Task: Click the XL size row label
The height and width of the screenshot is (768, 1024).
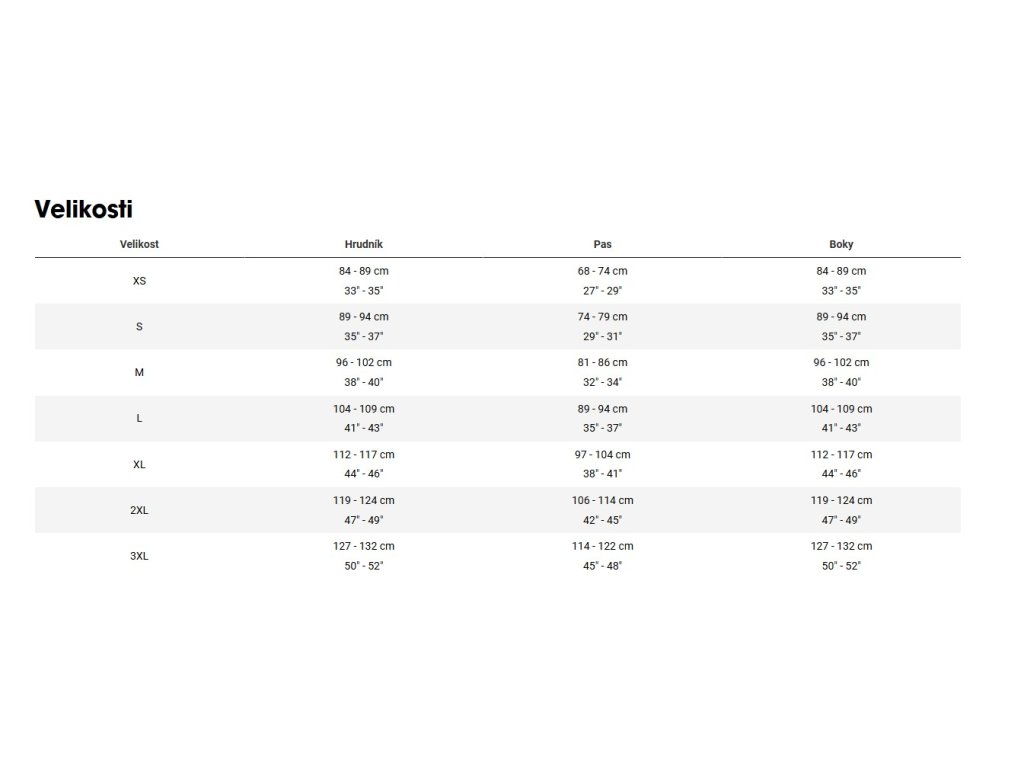Action: click(139, 464)
